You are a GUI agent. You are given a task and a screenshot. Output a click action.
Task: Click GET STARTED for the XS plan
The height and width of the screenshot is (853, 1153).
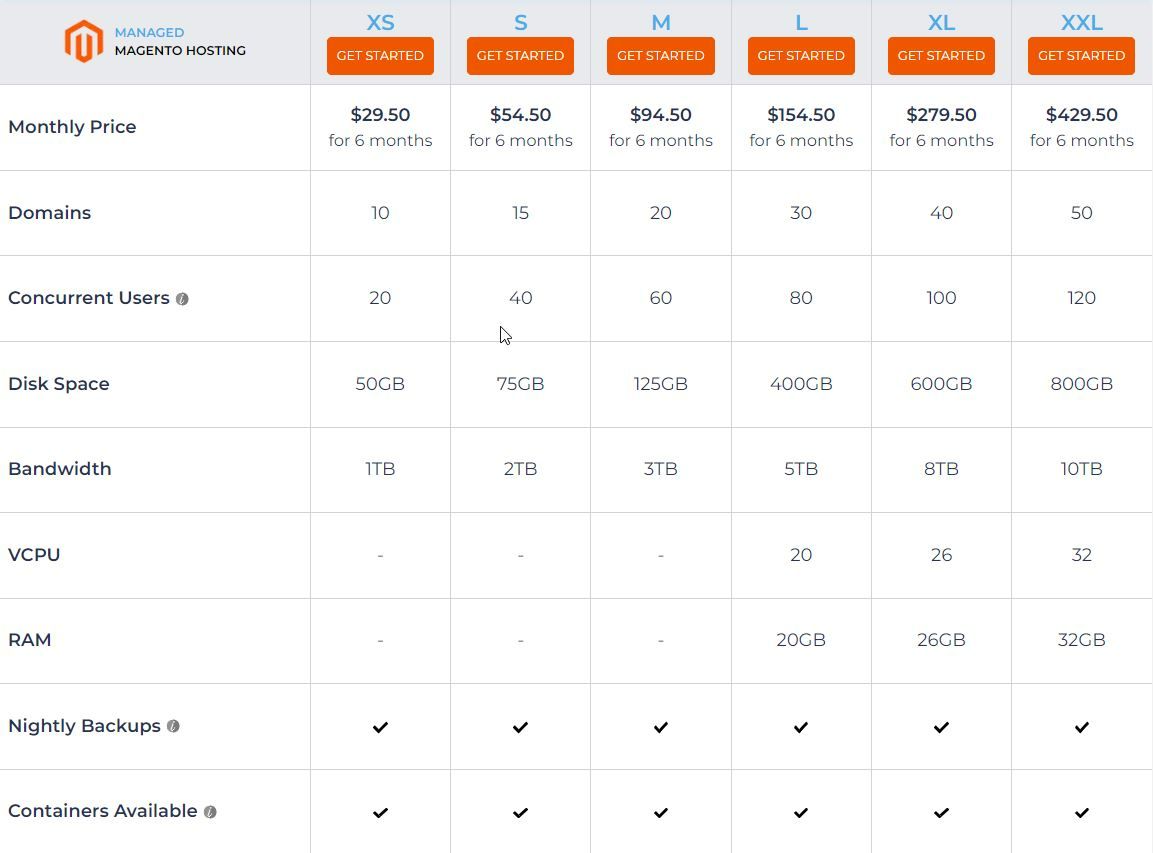(x=380, y=56)
